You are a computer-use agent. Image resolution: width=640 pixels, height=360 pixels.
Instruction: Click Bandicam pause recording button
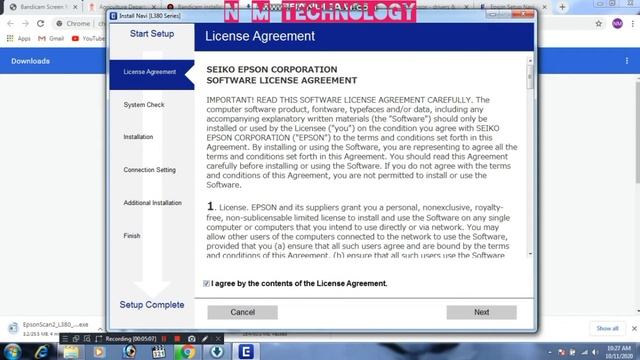tap(164, 339)
